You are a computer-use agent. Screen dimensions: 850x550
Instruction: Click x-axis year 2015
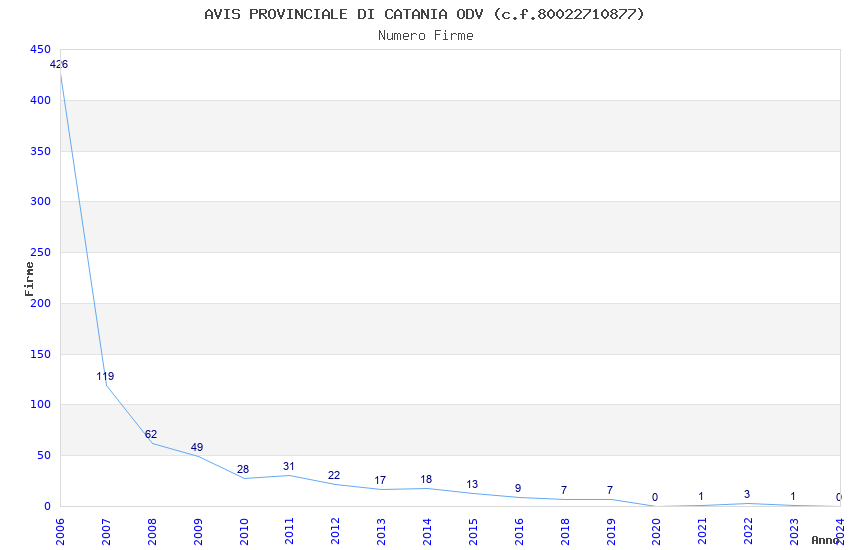(x=473, y=532)
